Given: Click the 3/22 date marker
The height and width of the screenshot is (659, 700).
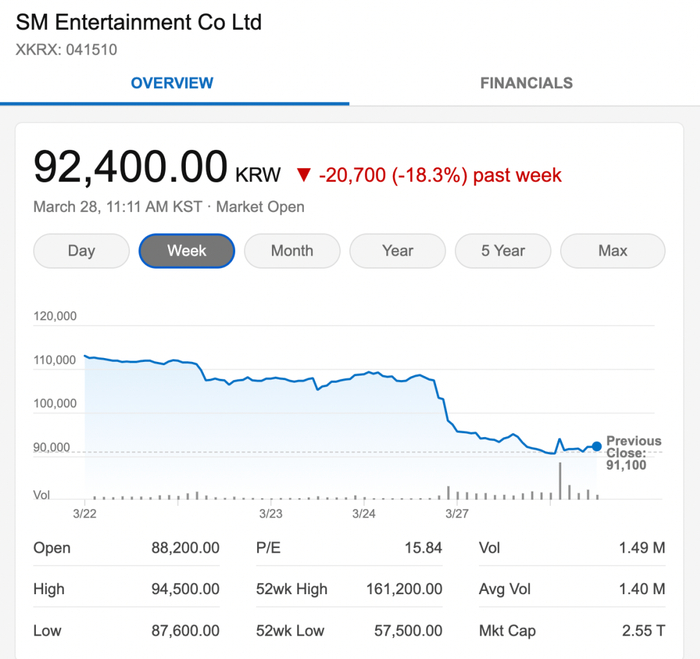Looking at the screenshot, I should pyautogui.click(x=85, y=514).
